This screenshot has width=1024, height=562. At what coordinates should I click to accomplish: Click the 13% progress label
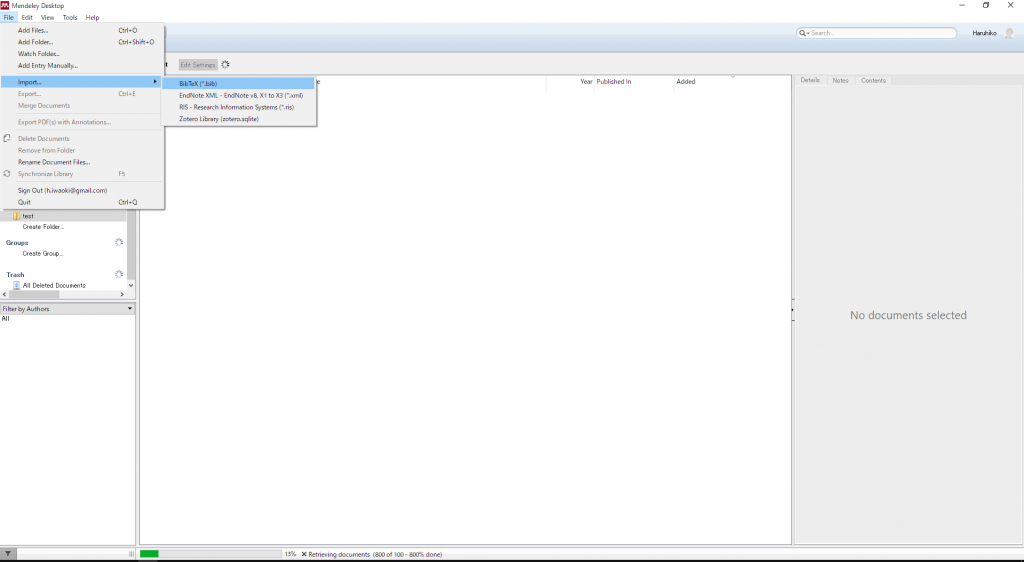[291, 554]
